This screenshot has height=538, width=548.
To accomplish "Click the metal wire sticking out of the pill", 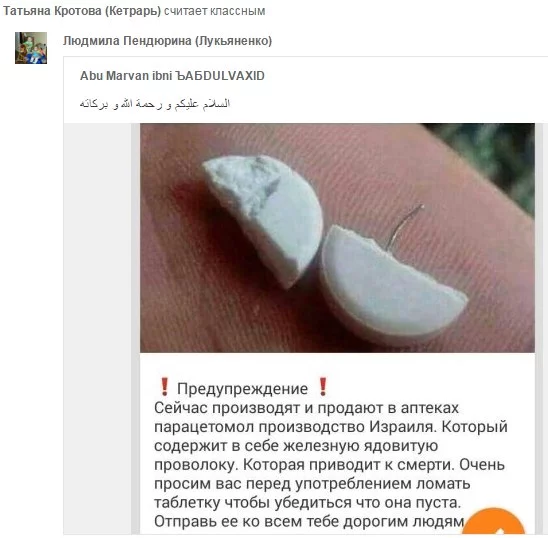I will pos(404,226).
